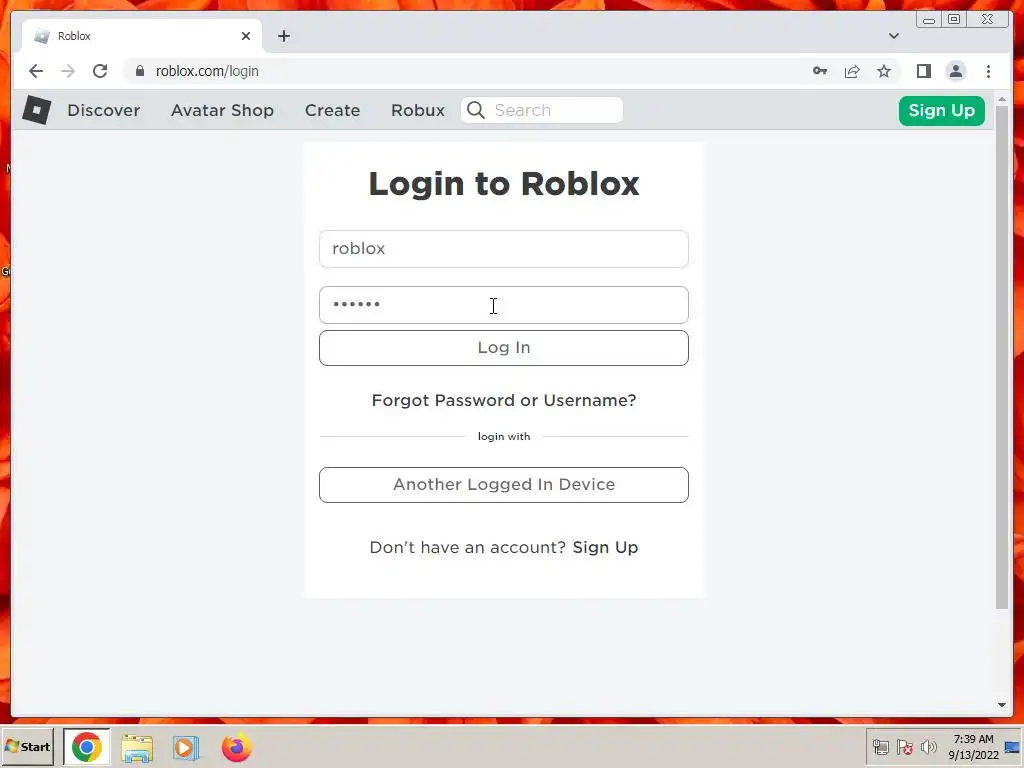This screenshot has width=1024, height=768.
Task: Close the Roblox tab
Action: 246,36
